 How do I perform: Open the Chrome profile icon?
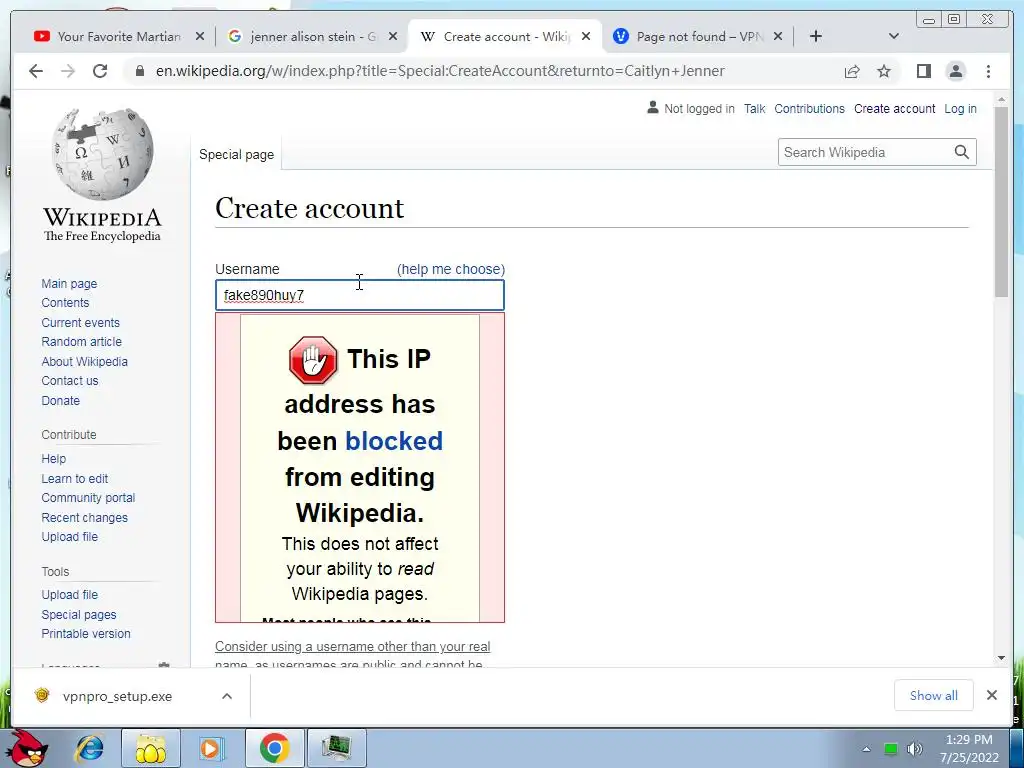point(955,71)
